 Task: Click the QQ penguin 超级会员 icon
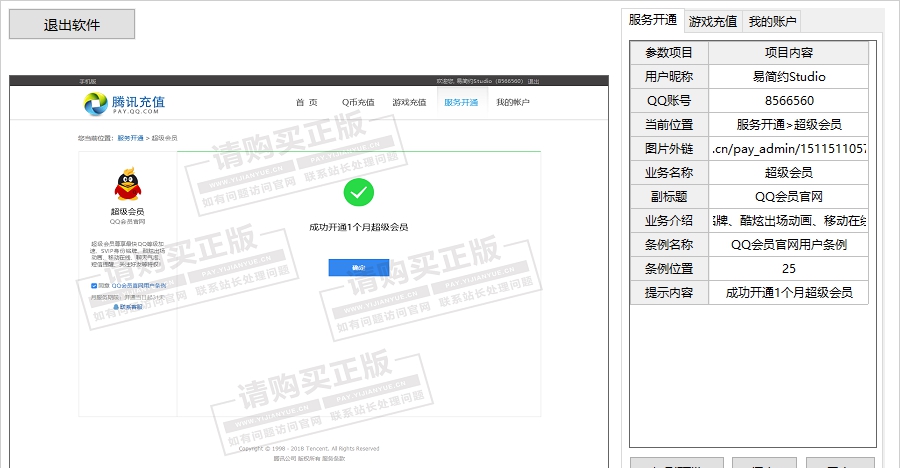[127, 184]
